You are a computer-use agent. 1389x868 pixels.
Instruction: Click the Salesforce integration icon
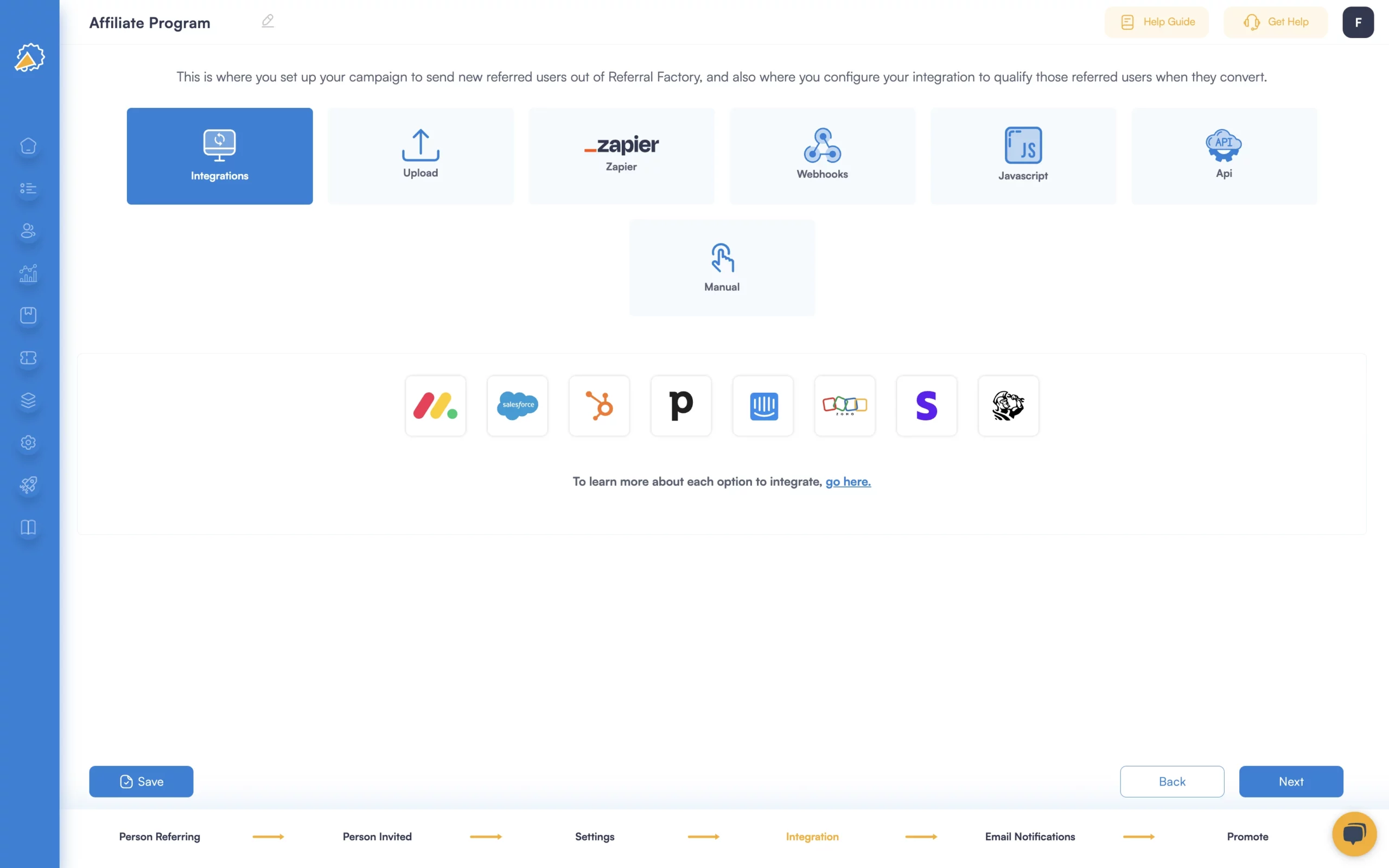[517, 405]
